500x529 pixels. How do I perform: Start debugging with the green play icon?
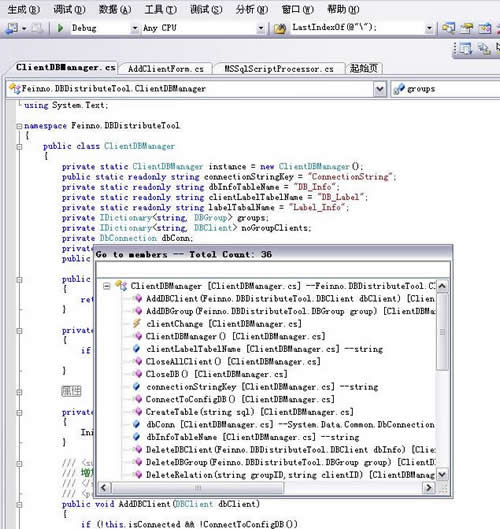coord(60,28)
